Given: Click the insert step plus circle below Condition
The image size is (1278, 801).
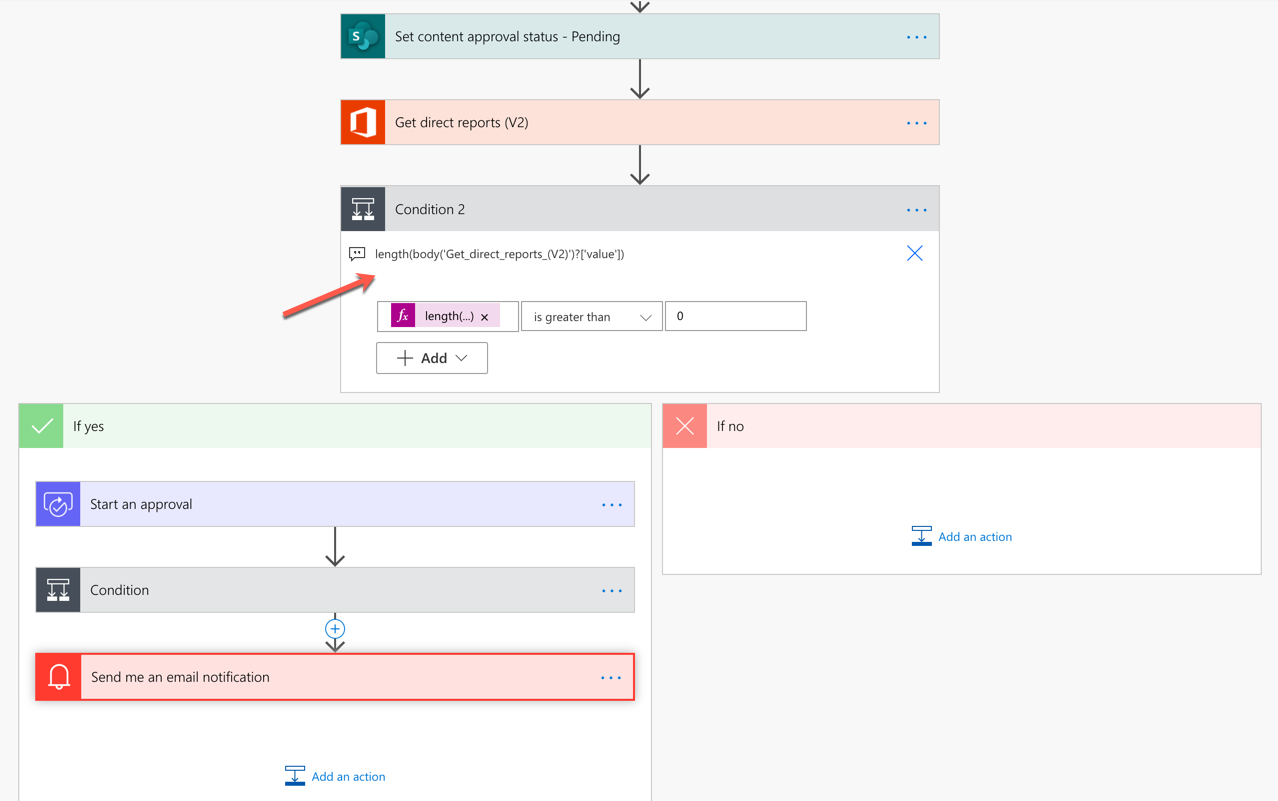Looking at the screenshot, I should (x=335, y=630).
